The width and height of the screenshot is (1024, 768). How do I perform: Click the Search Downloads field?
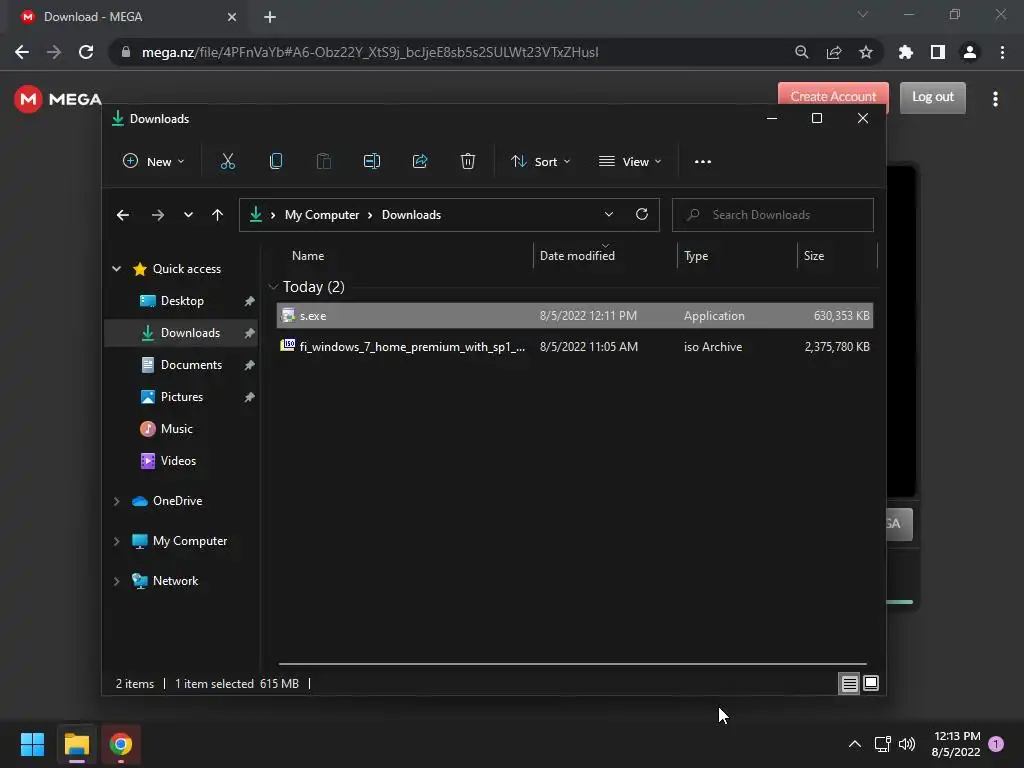(773, 215)
